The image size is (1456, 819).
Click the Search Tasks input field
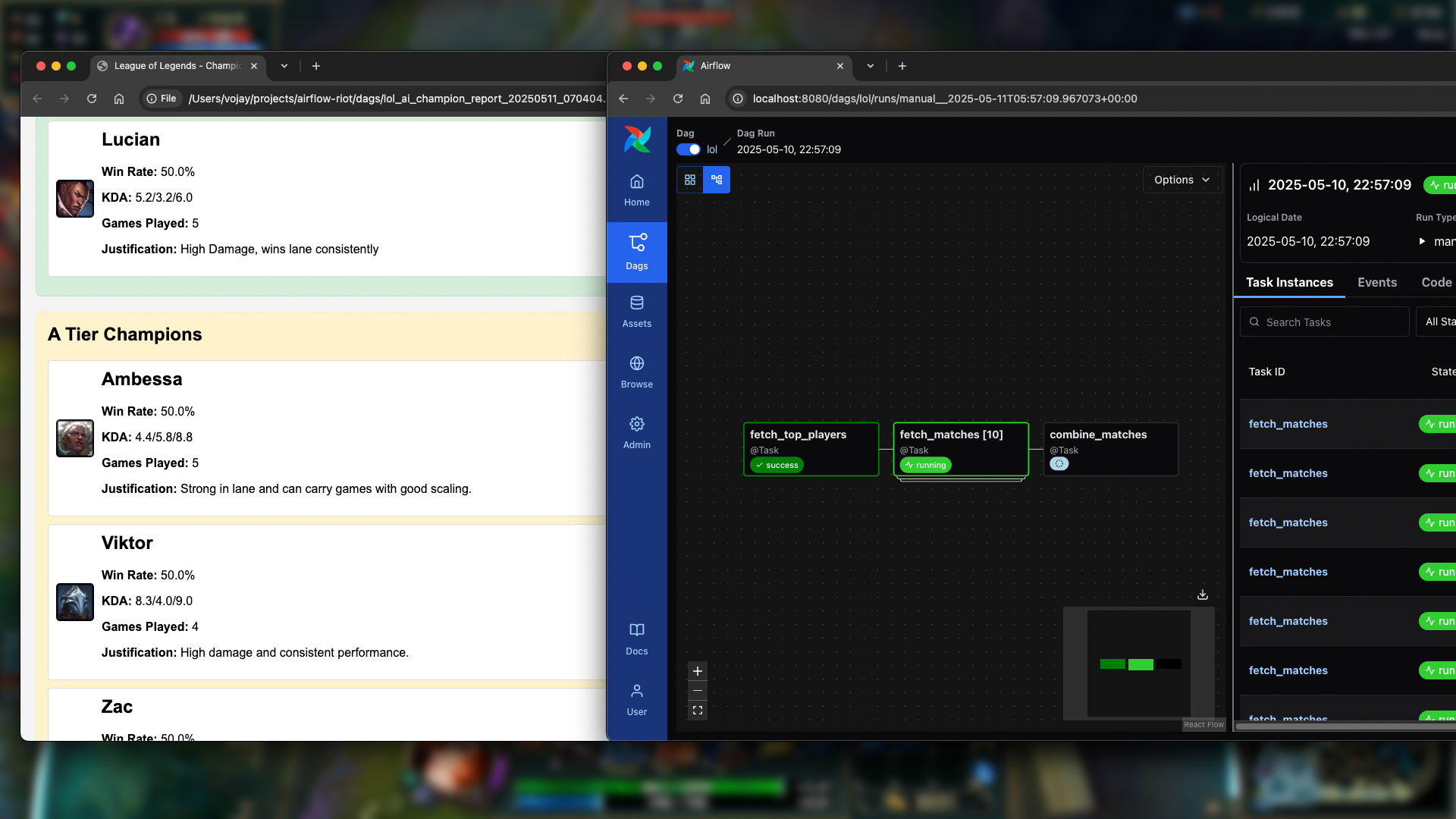pyautogui.click(x=1324, y=322)
